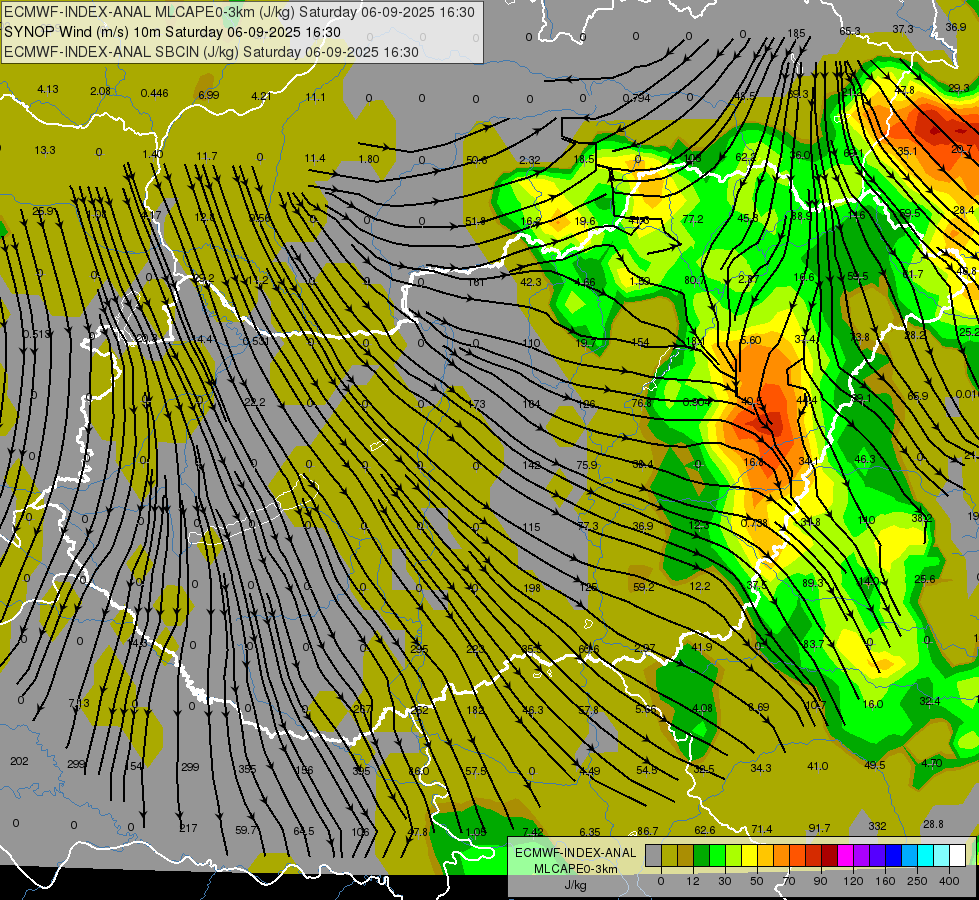Click the map value 83.7
The height and width of the screenshot is (900, 979).
pos(814,644)
